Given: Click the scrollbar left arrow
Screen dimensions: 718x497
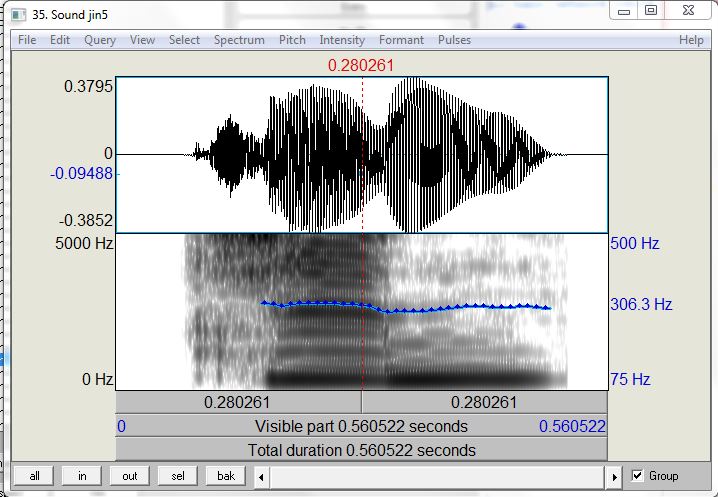Looking at the screenshot, I should coord(261,477).
